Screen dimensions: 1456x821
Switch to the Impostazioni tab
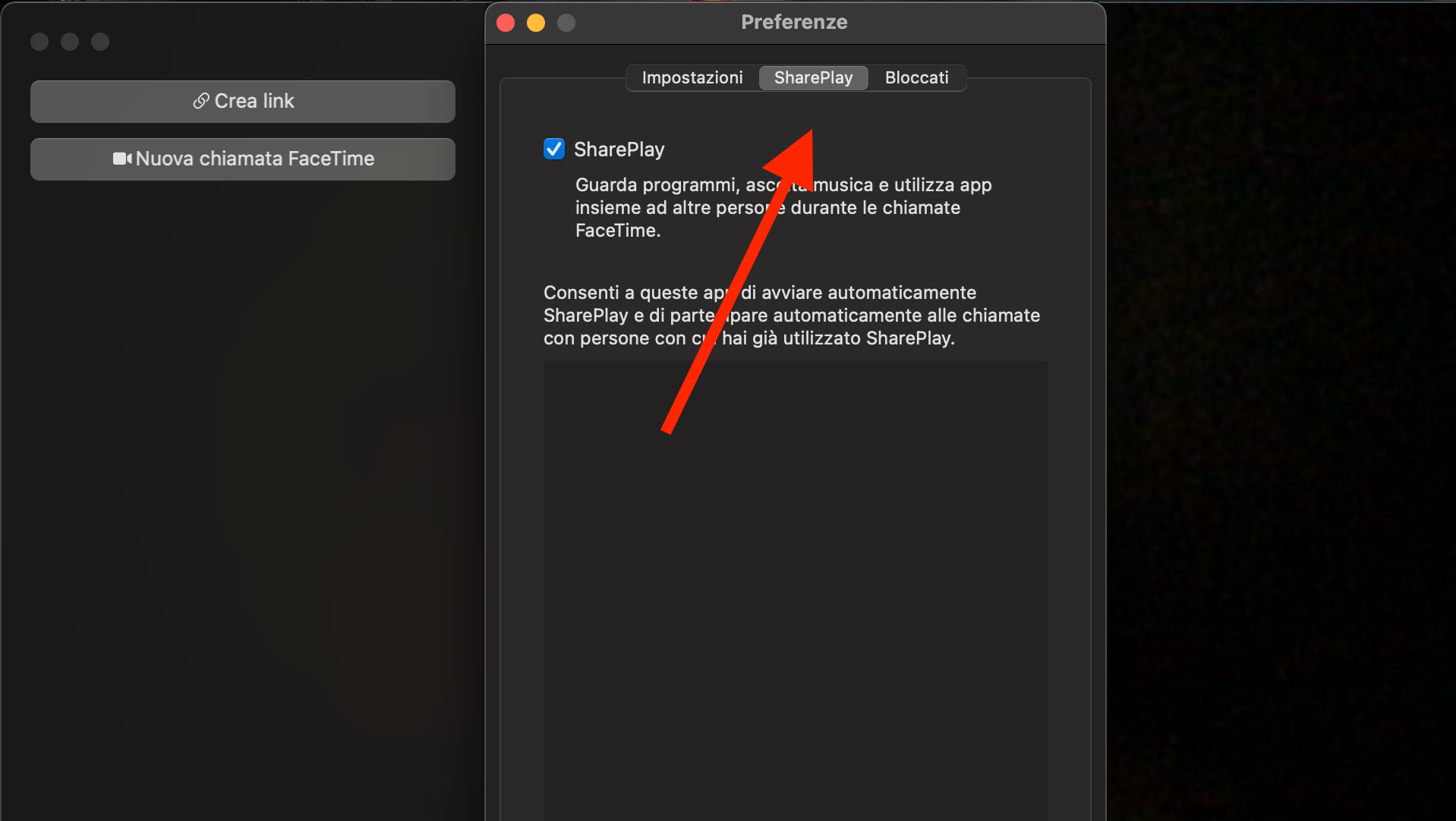[692, 77]
